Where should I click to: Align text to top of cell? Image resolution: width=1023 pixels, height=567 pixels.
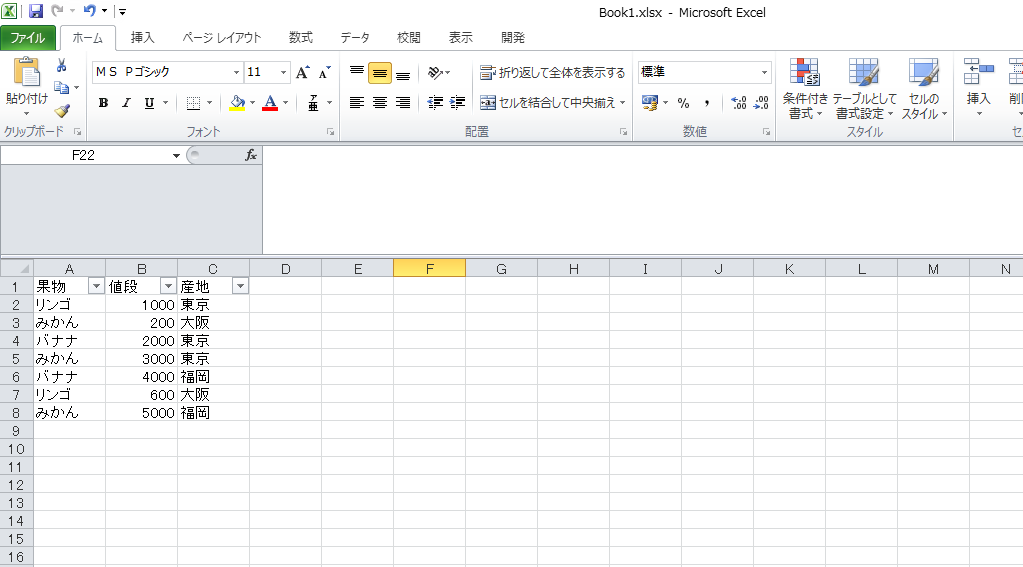[357, 72]
